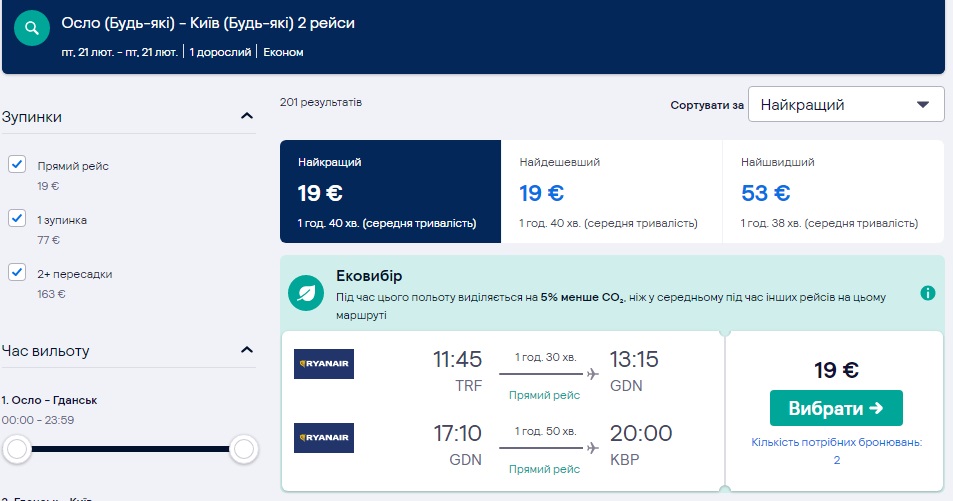Click the Ryanair logo for GDN–KBP flight
The width and height of the screenshot is (953, 501).
(x=324, y=438)
